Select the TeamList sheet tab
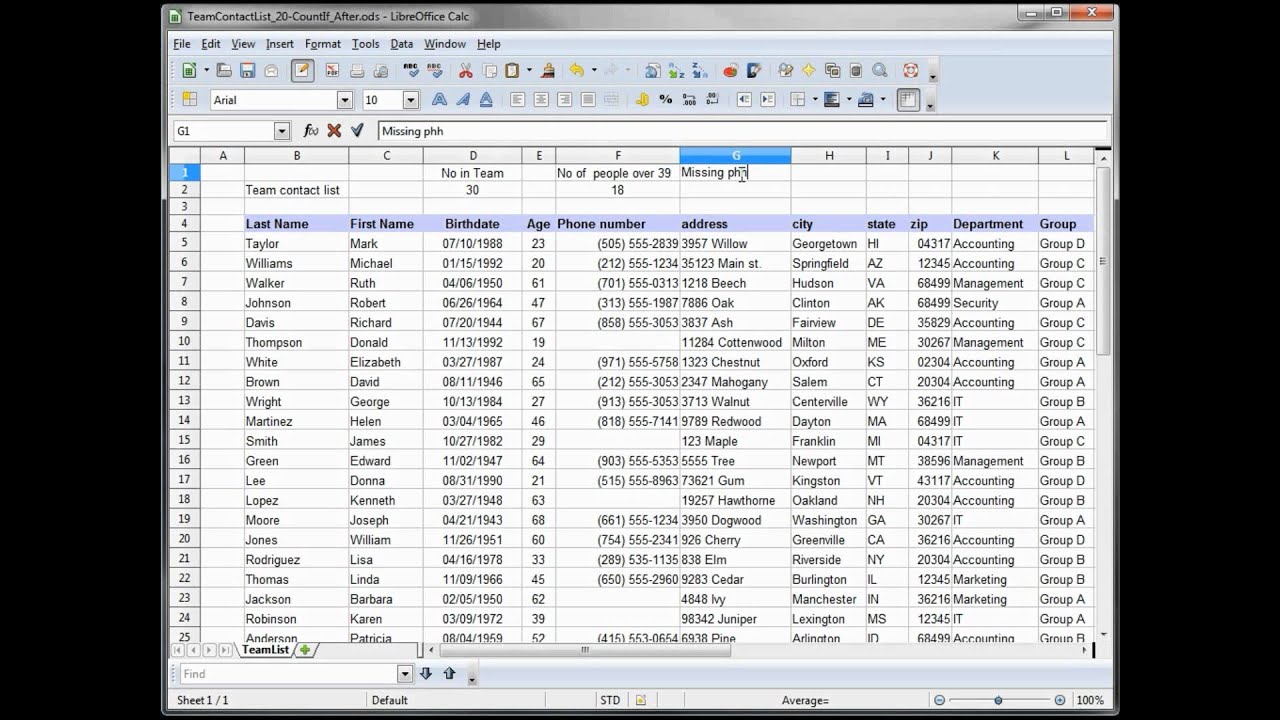Image resolution: width=1280 pixels, height=720 pixels. 265,650
